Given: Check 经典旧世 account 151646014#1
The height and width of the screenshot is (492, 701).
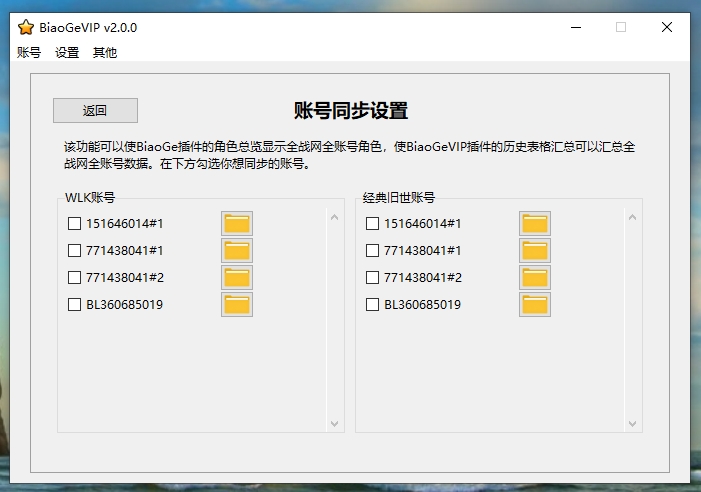Looking at the screenshot, I should pyautogui.click(x=372, y=223).
